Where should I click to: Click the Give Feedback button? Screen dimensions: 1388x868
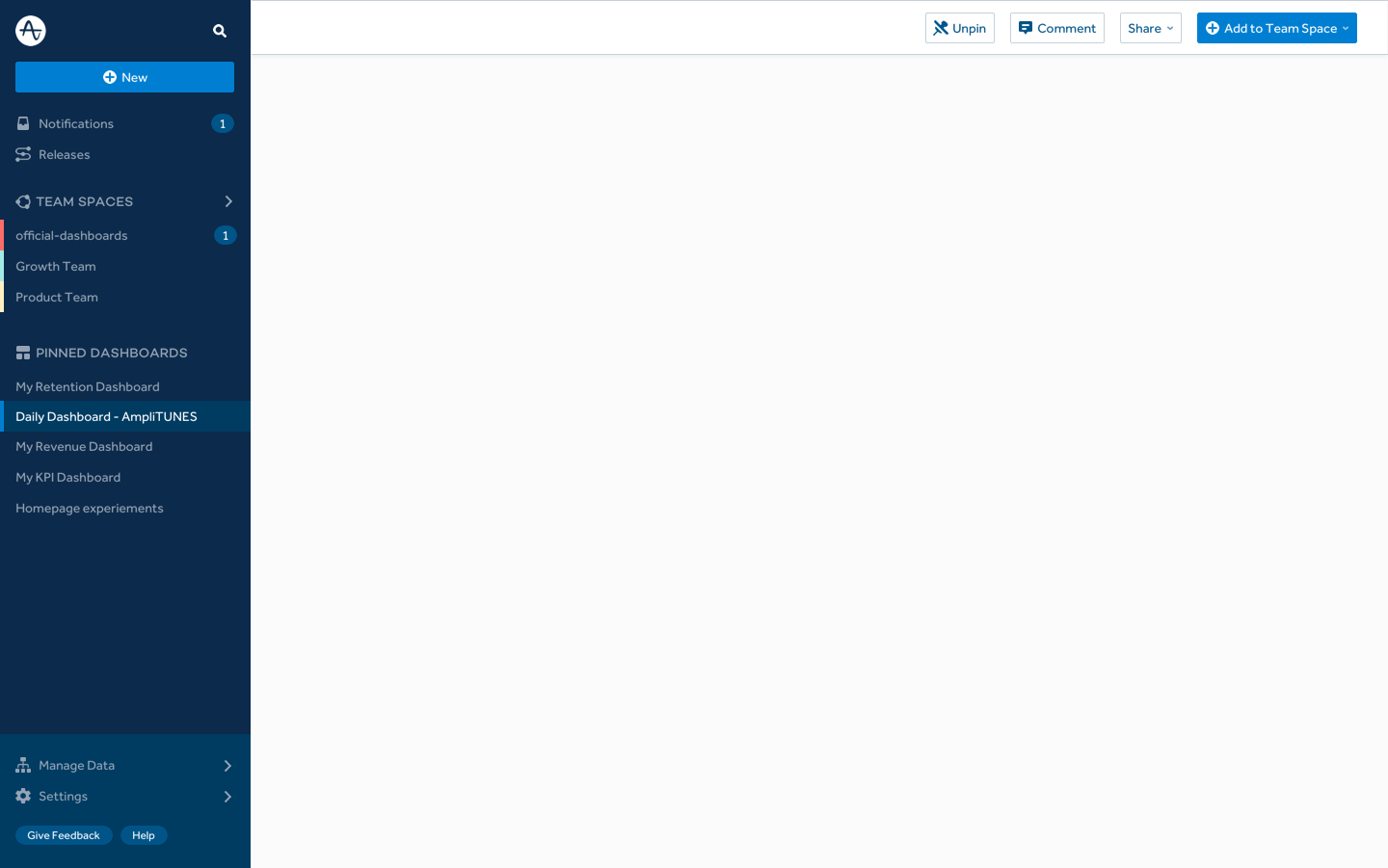[64, 835]
